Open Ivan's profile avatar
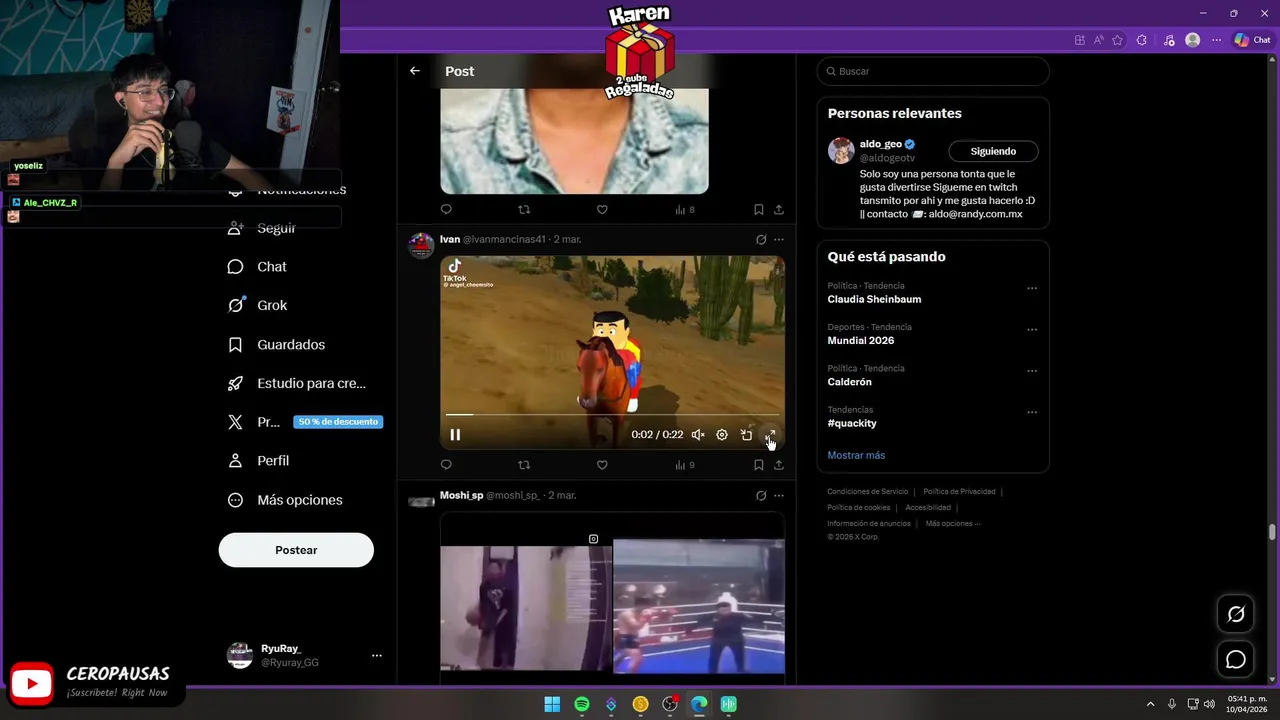1280x720 pixels. pos(422,246)
